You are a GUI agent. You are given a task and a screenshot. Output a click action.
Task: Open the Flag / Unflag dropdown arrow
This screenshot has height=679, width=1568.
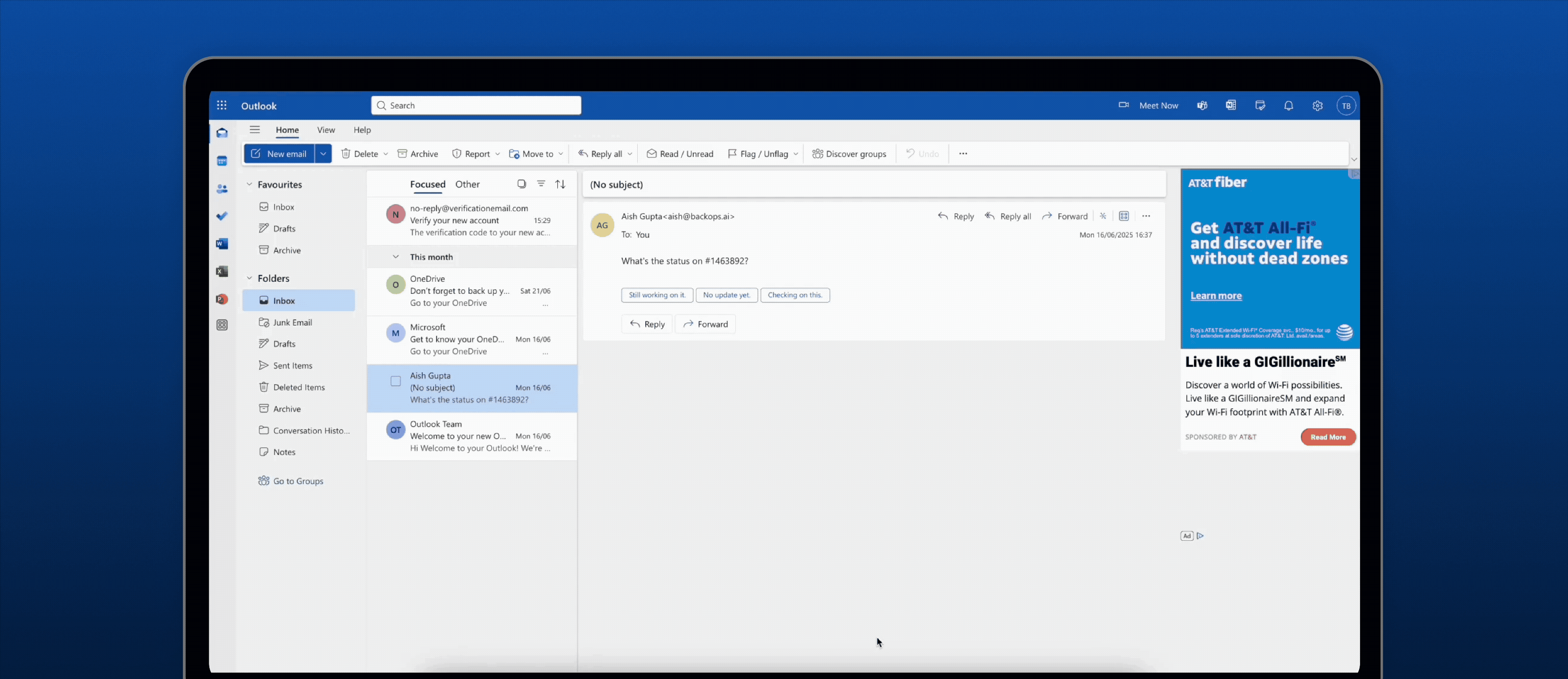(x=796, y=154)
